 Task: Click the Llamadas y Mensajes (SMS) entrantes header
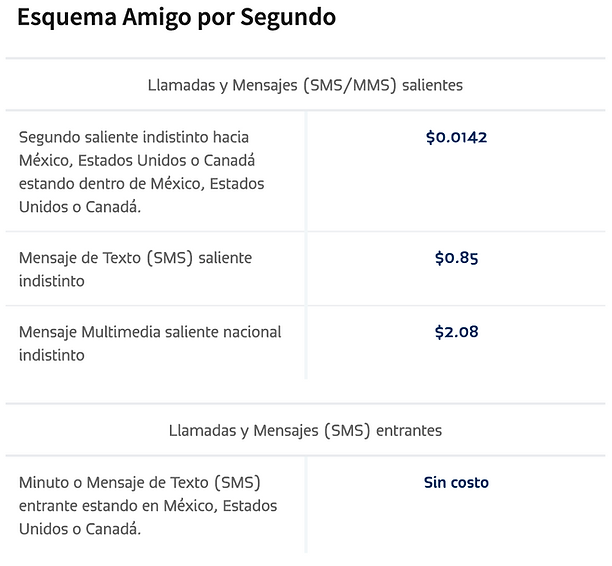(x=305, y=431)
